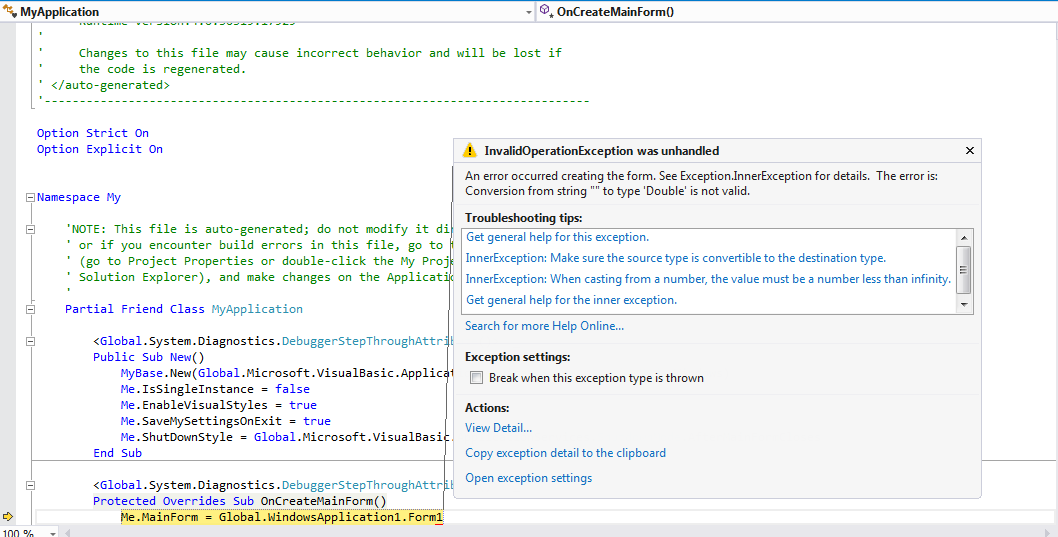
Task: Click 'Search for more Help Online...' link
Action: tap(544, 326)
